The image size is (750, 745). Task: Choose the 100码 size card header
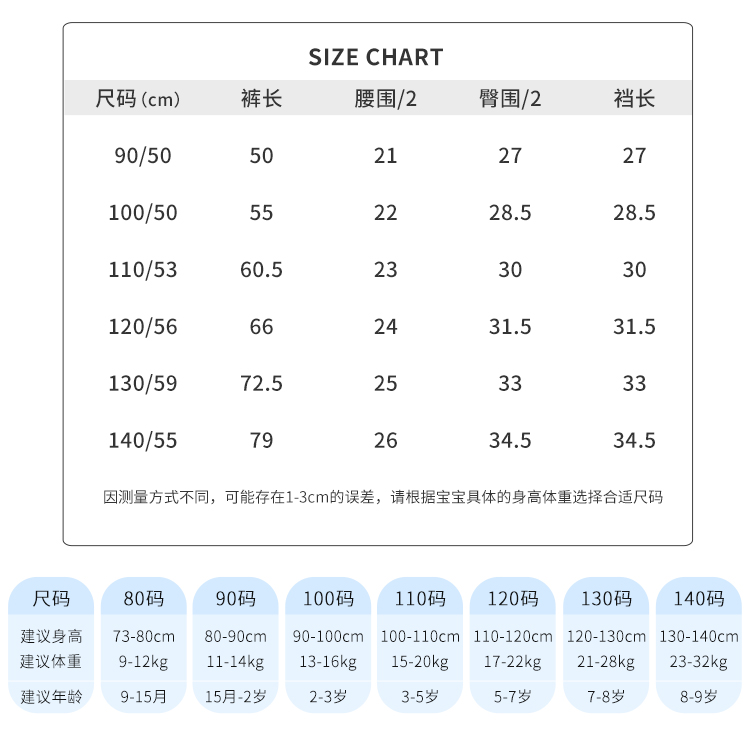tap(328, 599)
